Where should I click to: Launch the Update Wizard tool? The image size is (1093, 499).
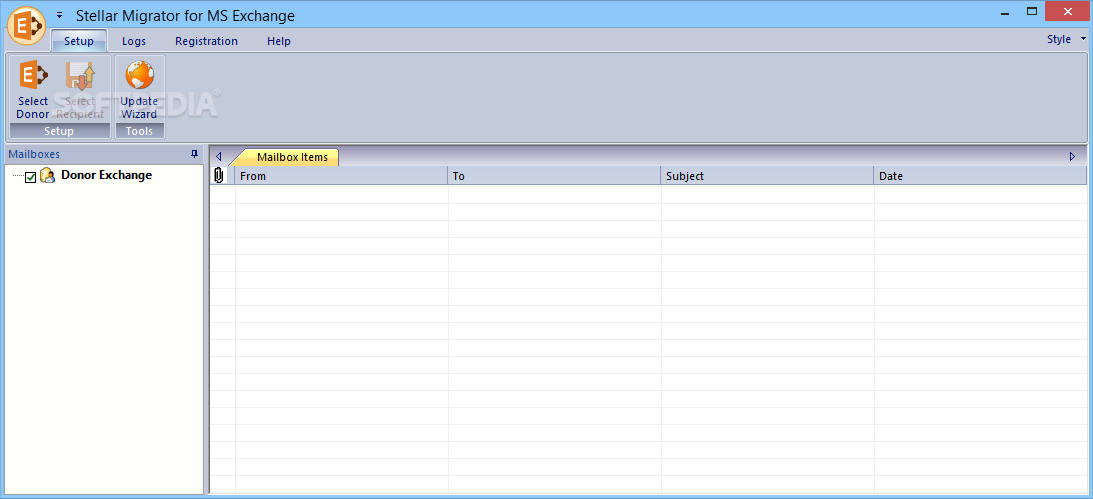point(139,89)
